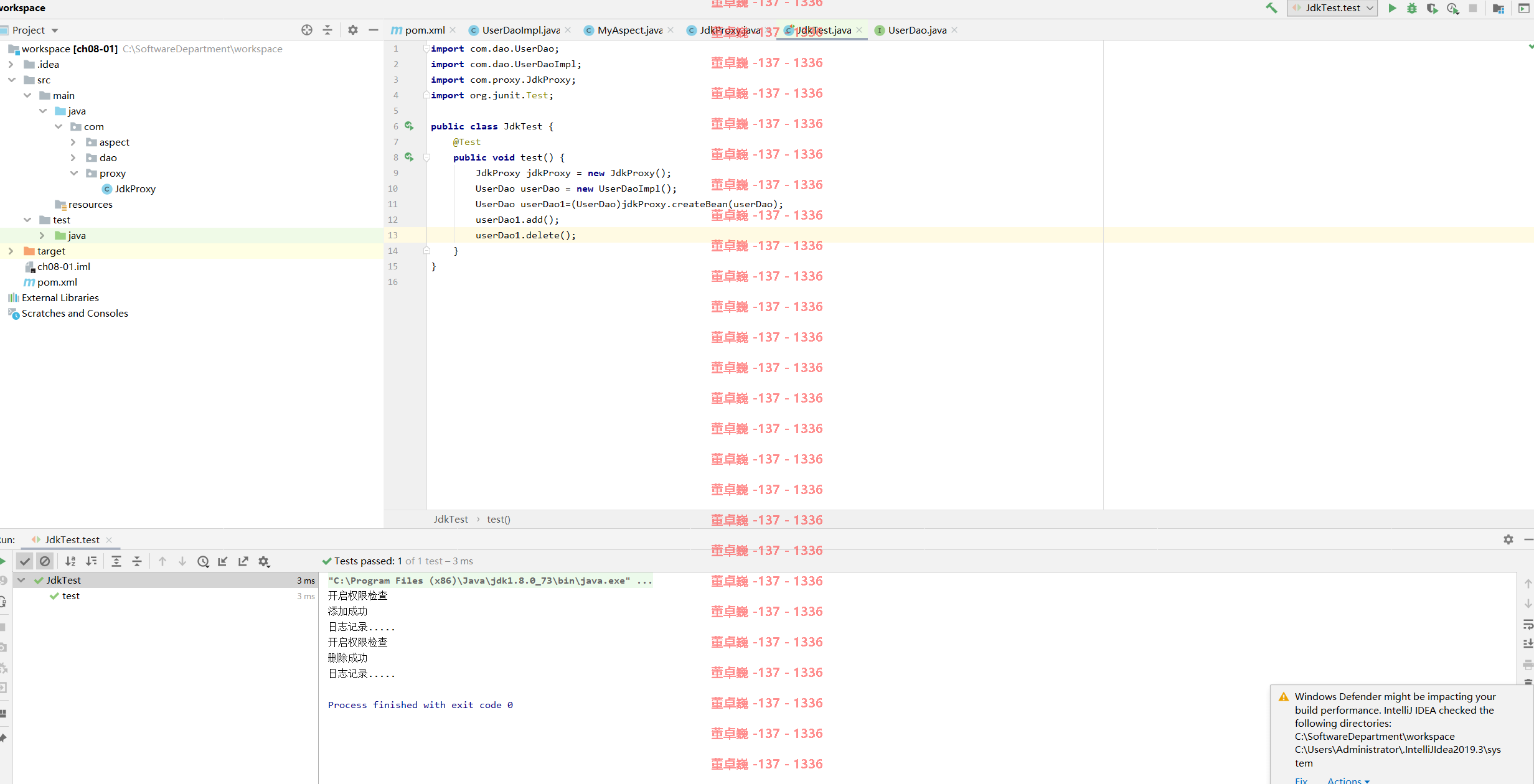The image size is (1534, 784).
Task: Go to next failed test arrow
Action: (182, 561)
